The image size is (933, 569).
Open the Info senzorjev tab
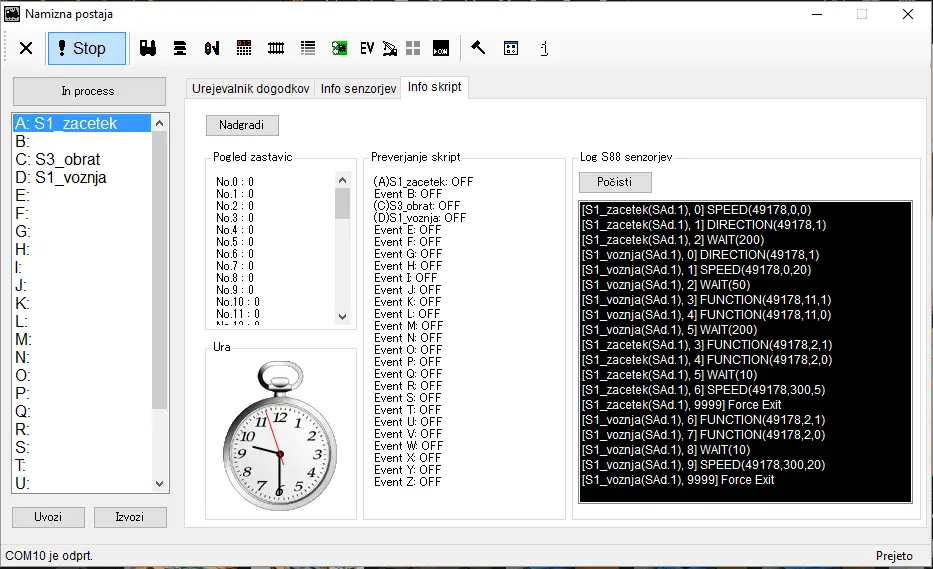pyautogui.click(x=358, y=89)
